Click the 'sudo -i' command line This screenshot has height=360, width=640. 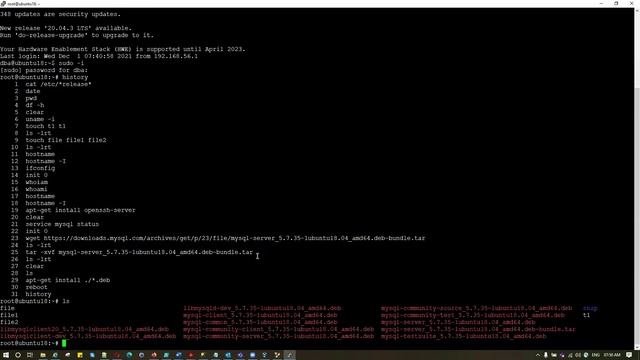42,63
